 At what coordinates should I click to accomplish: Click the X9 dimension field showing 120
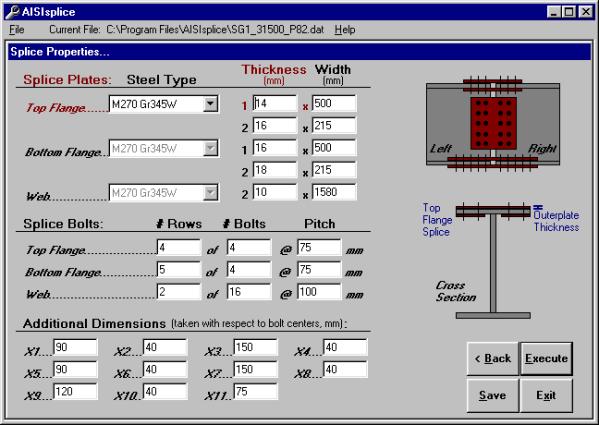75,391
